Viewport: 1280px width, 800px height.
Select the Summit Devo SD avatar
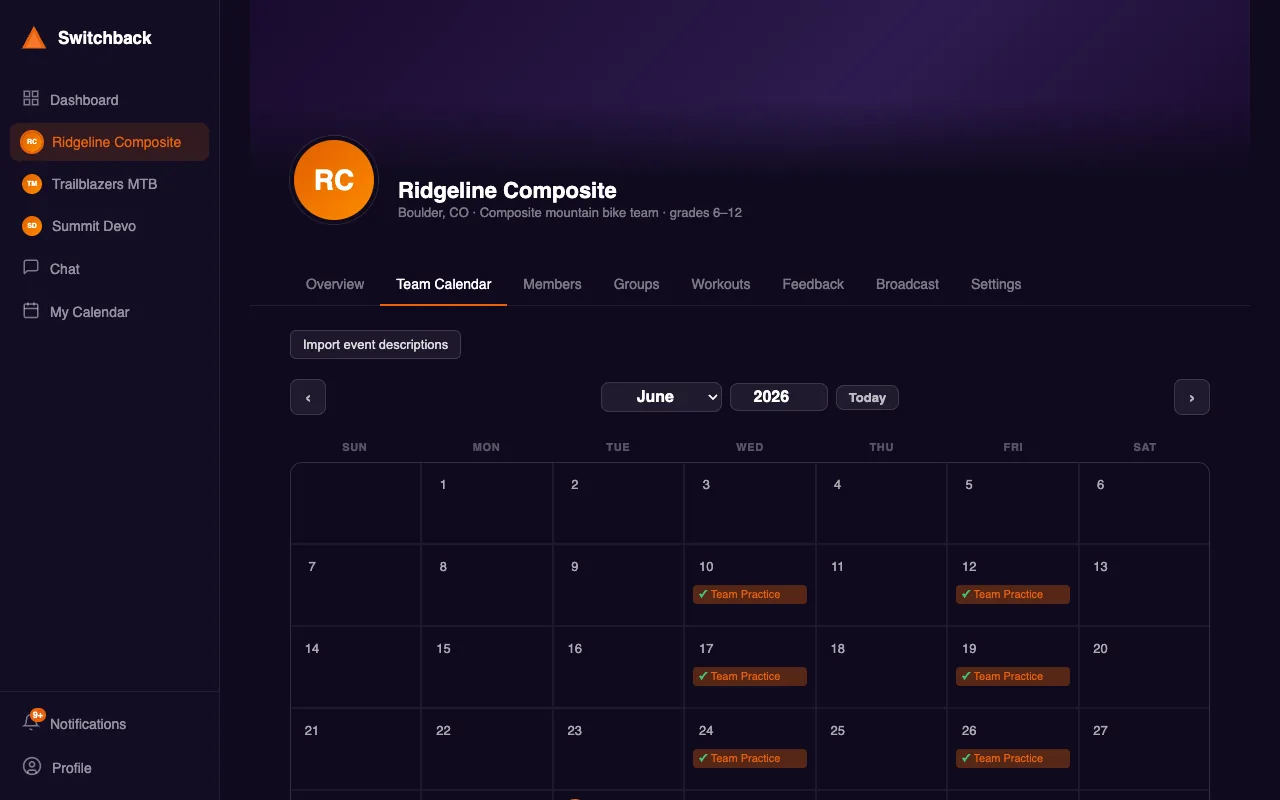(x=32, y=226)
